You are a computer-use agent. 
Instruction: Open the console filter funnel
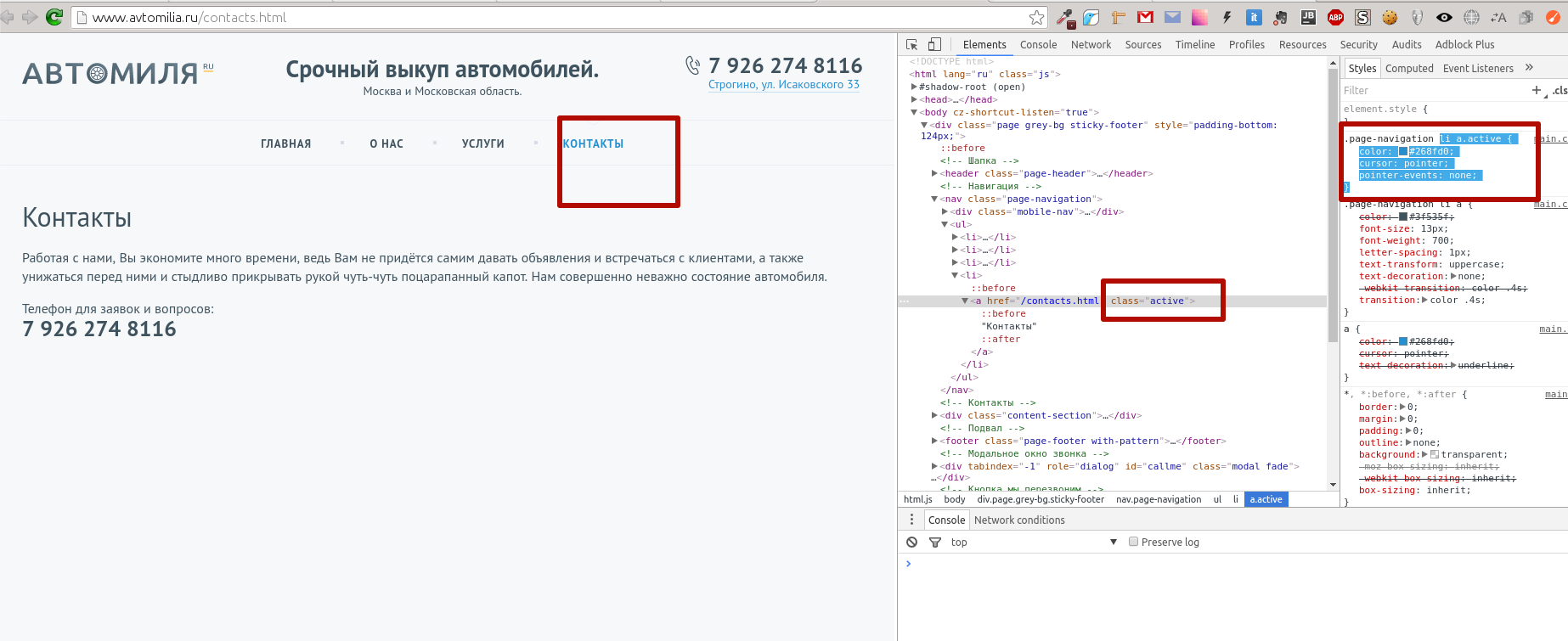(x=935, y=543)
